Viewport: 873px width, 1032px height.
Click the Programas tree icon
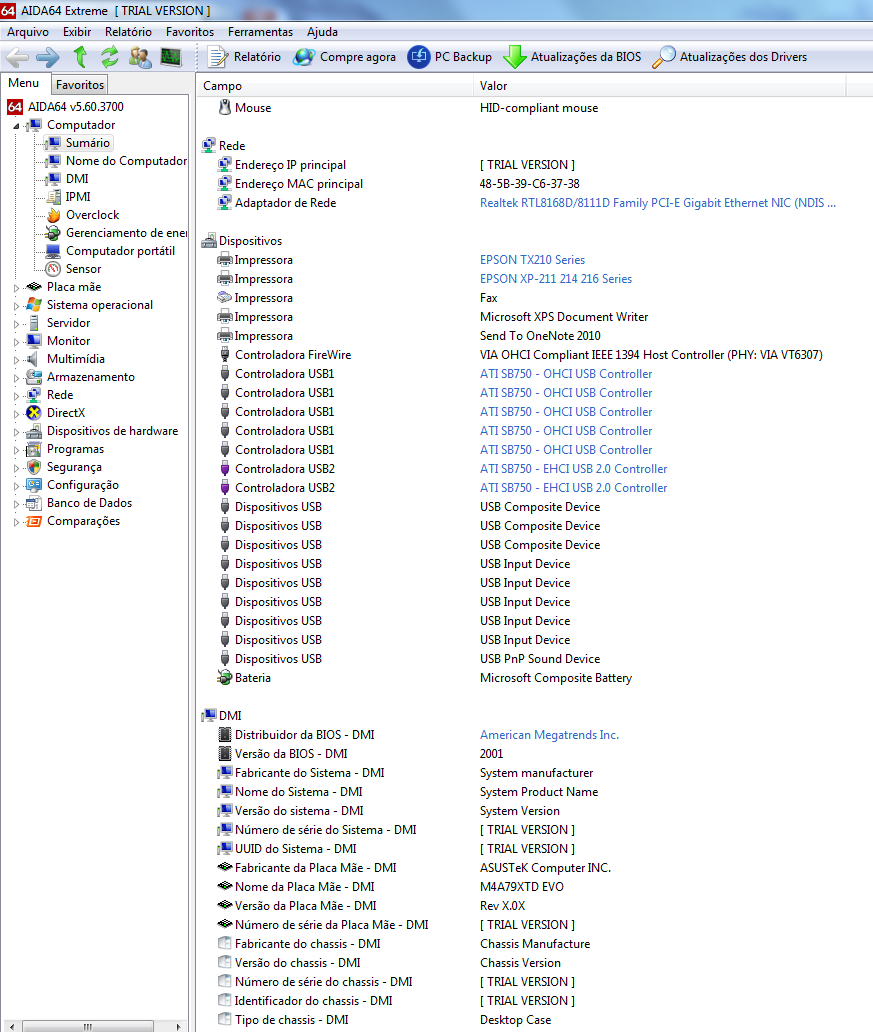tap(34, 449)
